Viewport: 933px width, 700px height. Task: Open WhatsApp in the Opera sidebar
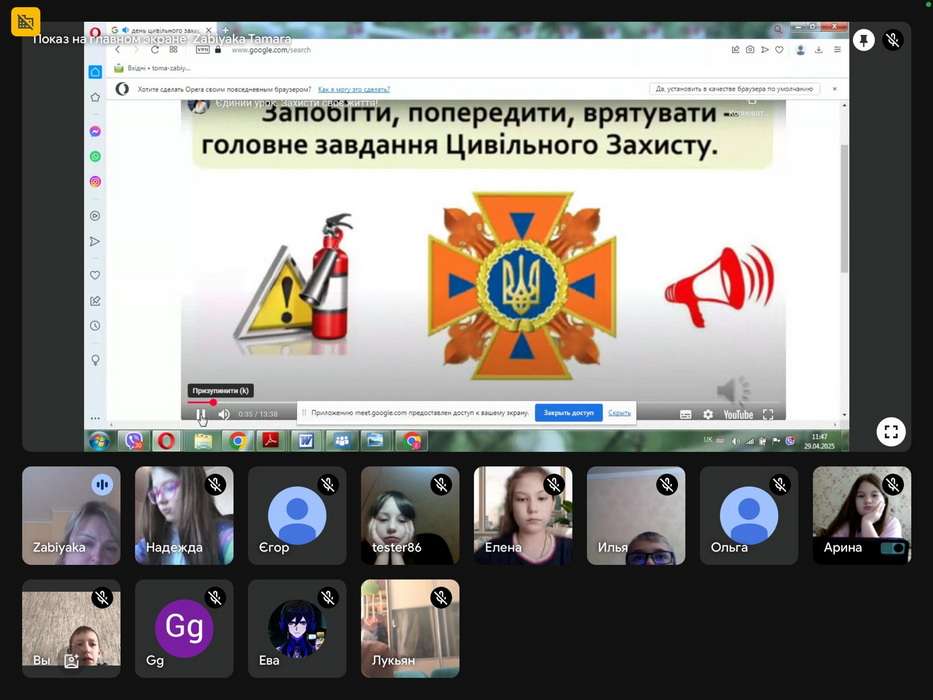(x=95, y=156)
